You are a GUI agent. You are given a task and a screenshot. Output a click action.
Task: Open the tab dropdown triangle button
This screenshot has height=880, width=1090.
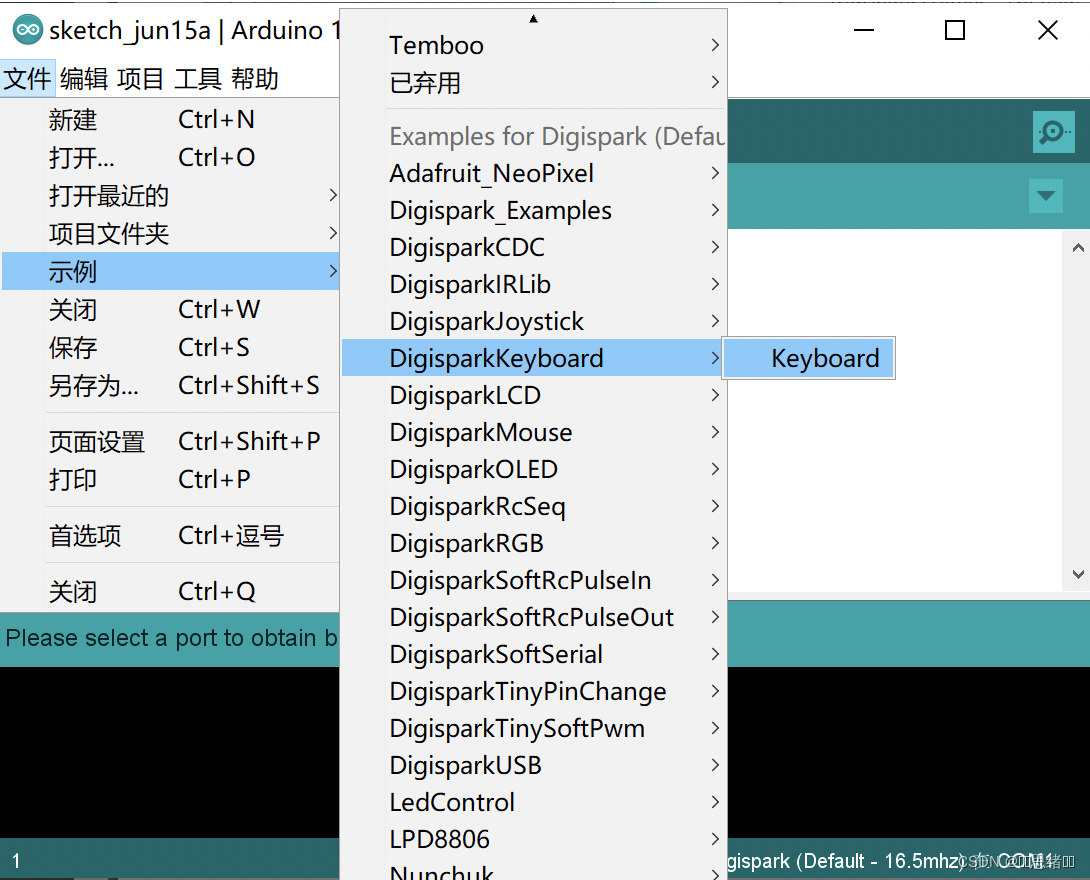pyautogui.click(x=1046, y=195)
